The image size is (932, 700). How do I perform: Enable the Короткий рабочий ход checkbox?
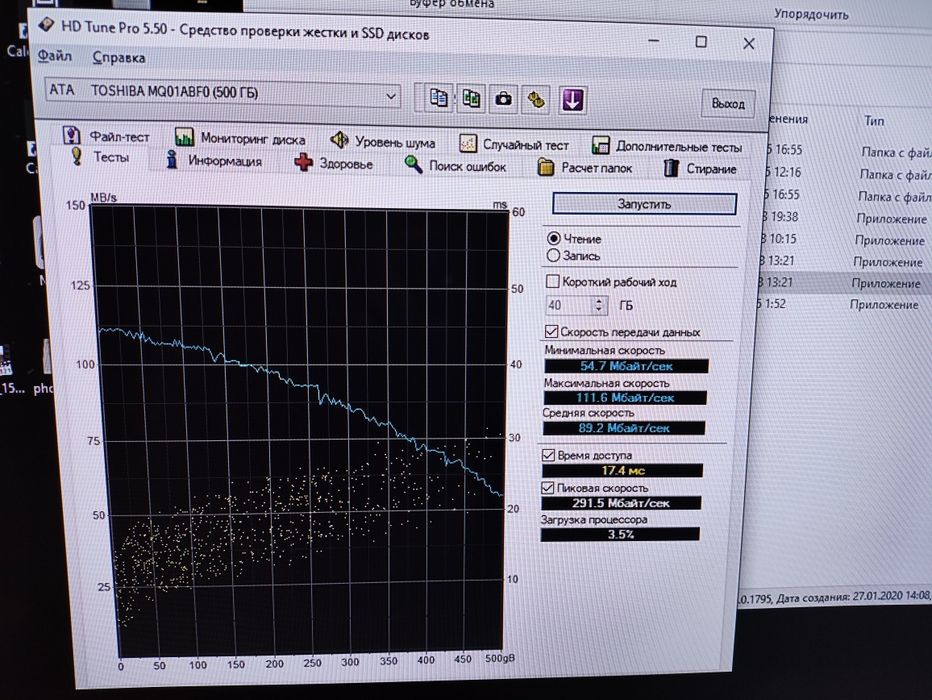click(x=553, y=282)
